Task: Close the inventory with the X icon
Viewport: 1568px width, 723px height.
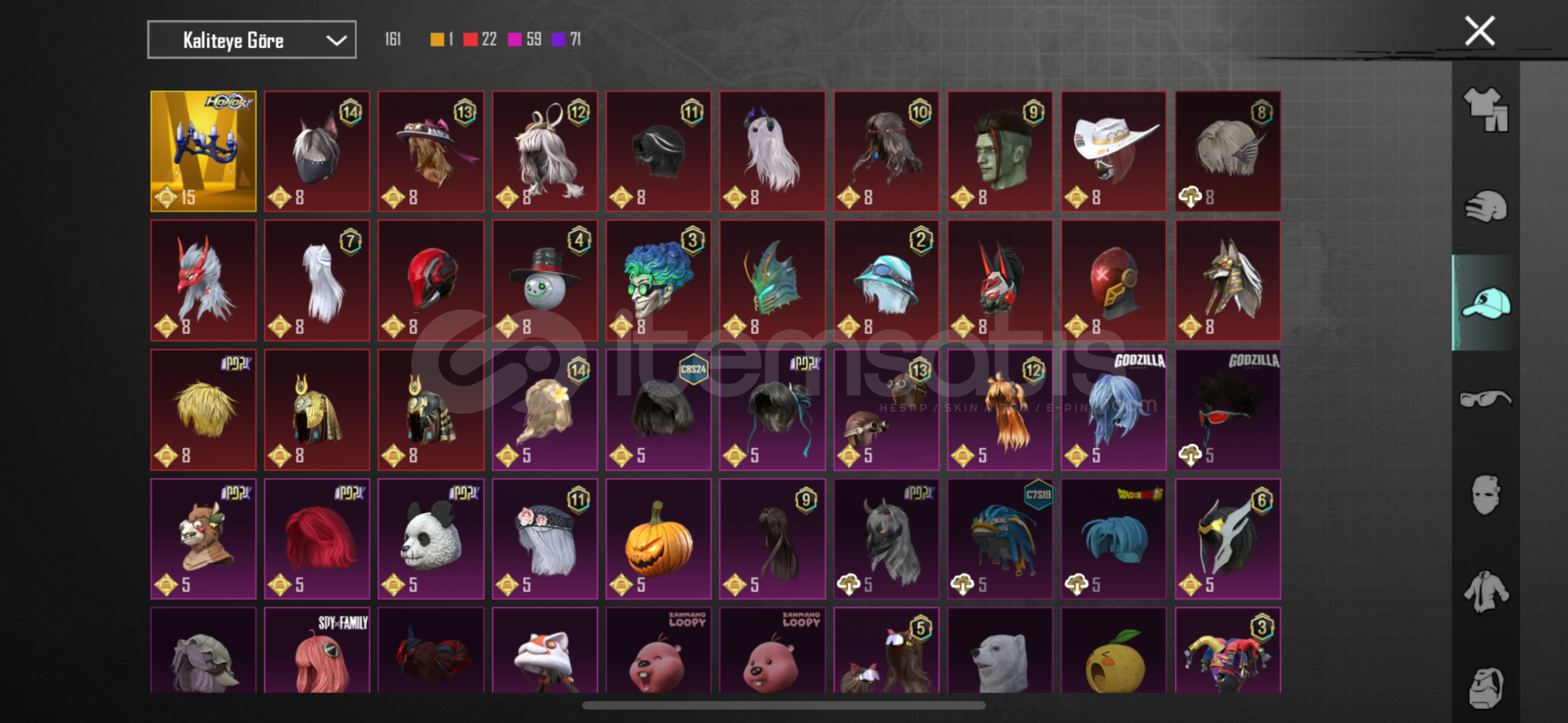Action: [1480, 31]
